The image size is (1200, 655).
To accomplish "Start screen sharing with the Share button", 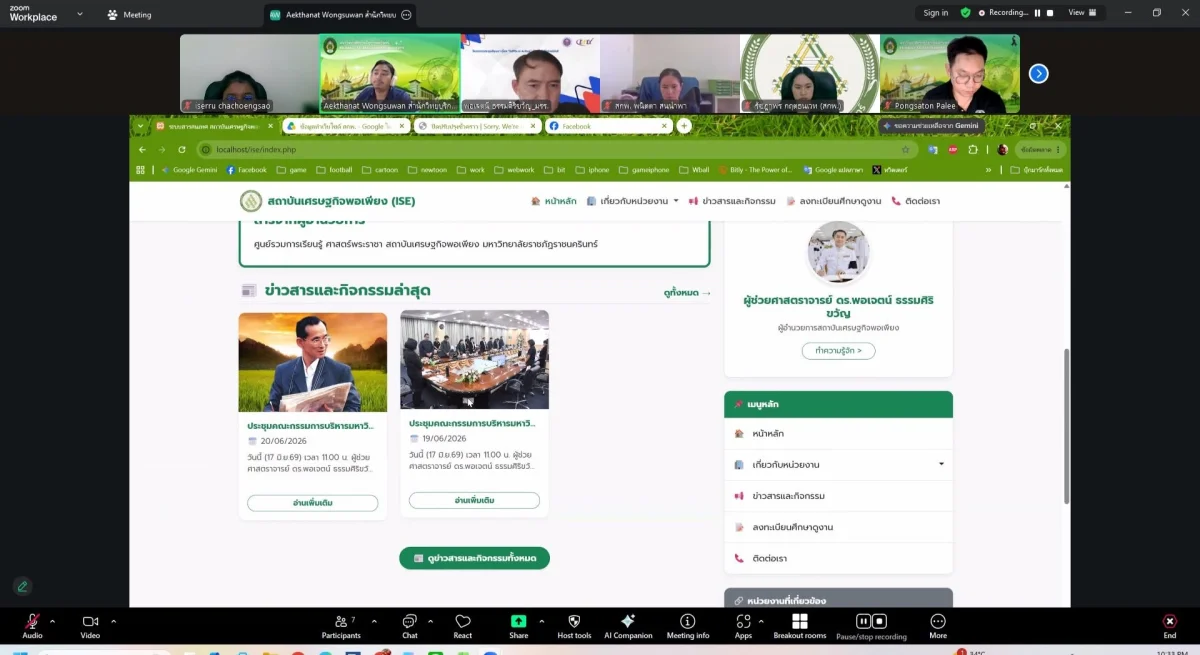I will click(518, 626).
